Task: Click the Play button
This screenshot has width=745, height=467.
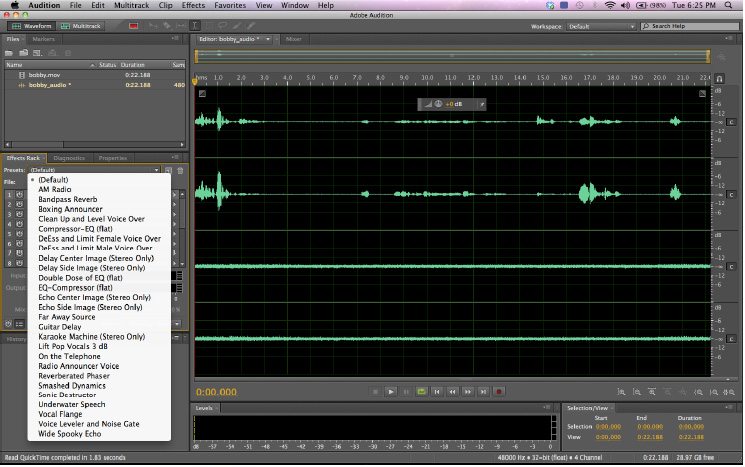Action: pos(391,392)
